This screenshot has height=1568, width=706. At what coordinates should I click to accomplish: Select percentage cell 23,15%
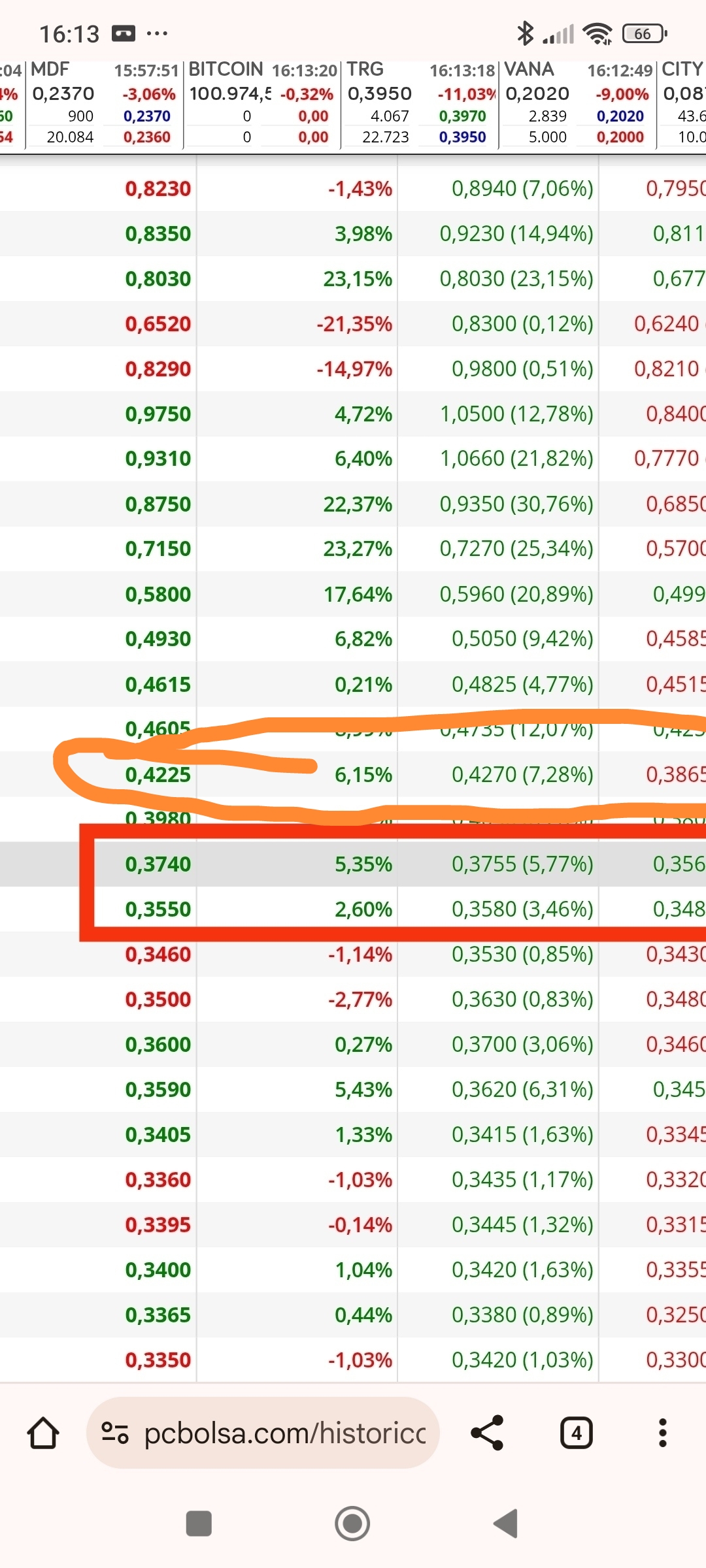358,279
